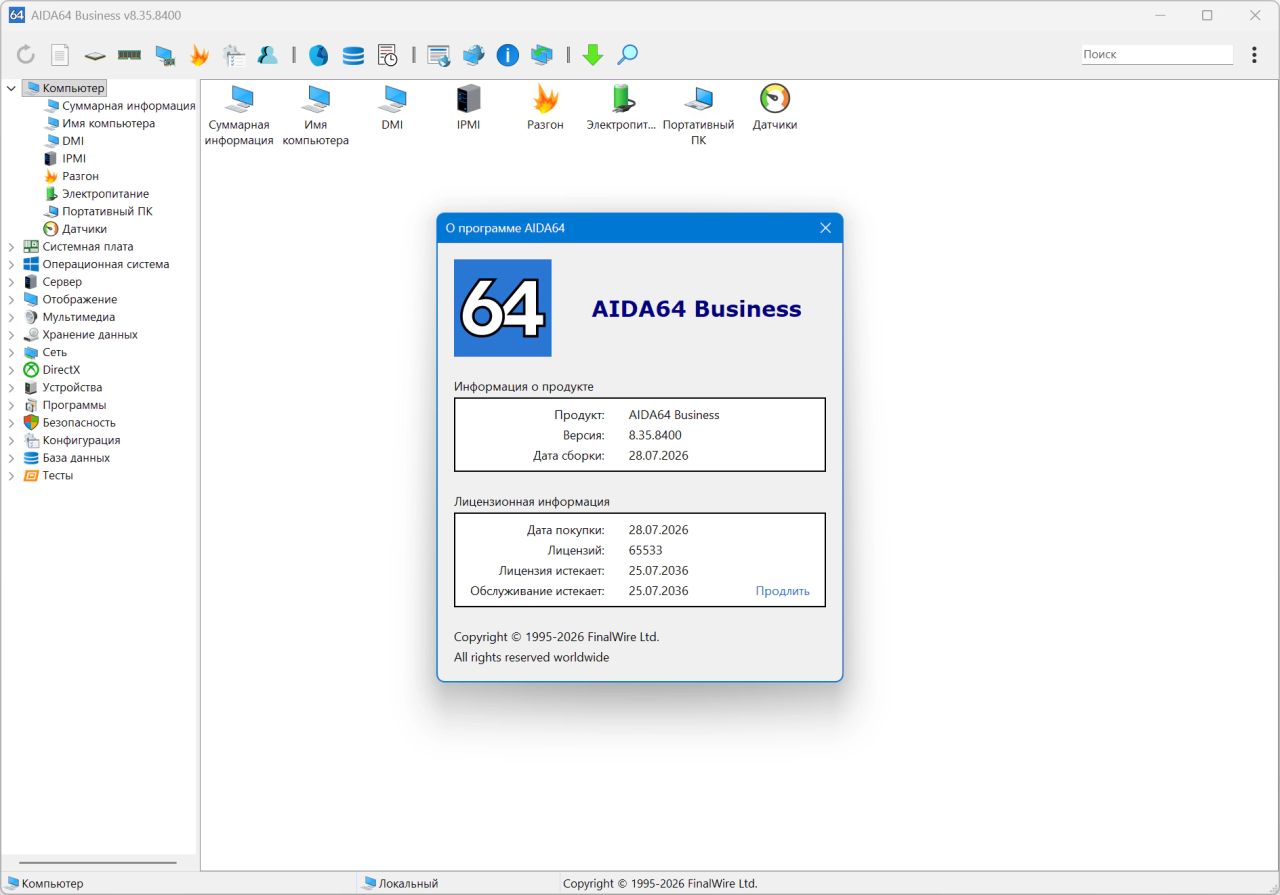
Task: Click the motherboard chip toolbar icon
Action: (x=94, y=55)
